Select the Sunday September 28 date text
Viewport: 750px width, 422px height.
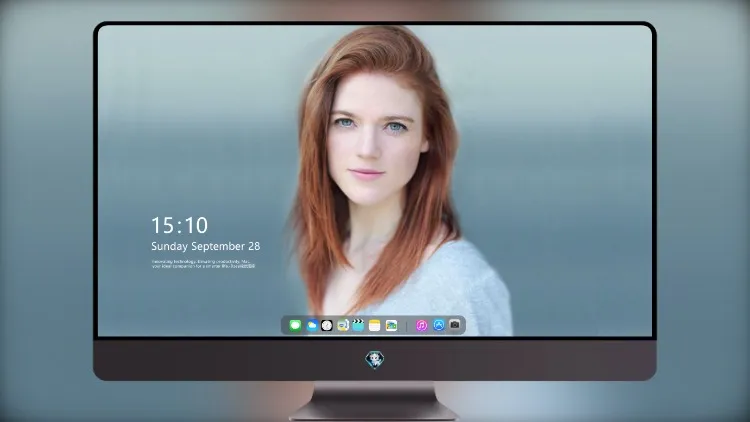(x=206, y=246)
